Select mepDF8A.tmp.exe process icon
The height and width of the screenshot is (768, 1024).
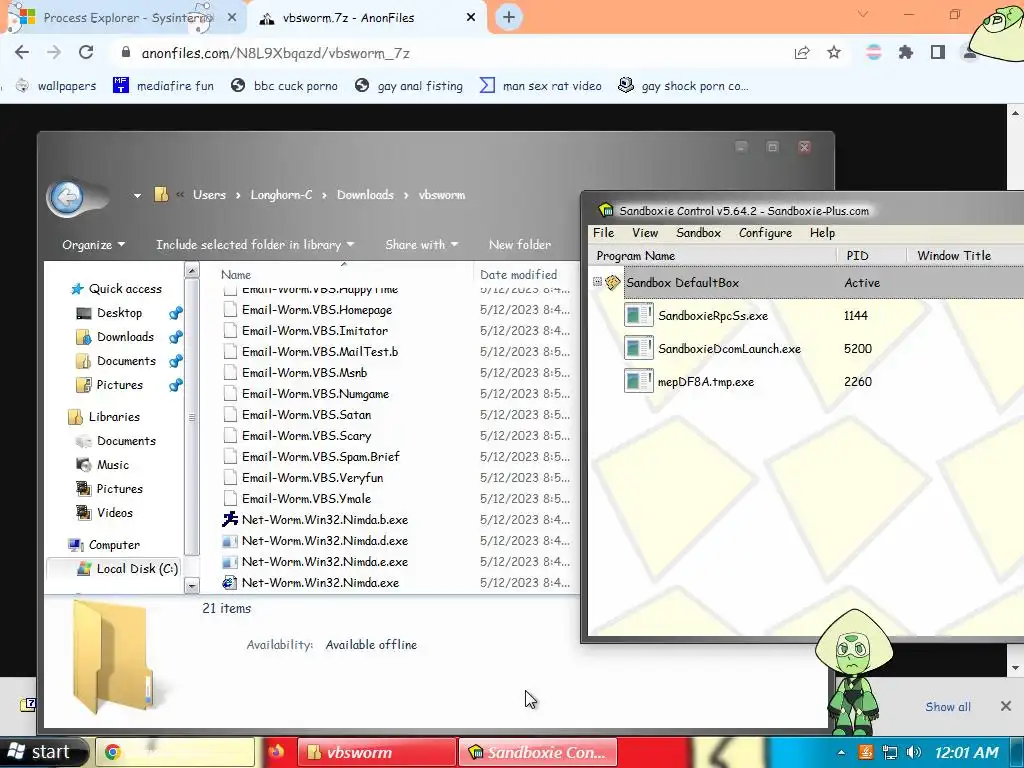point(639,380)
